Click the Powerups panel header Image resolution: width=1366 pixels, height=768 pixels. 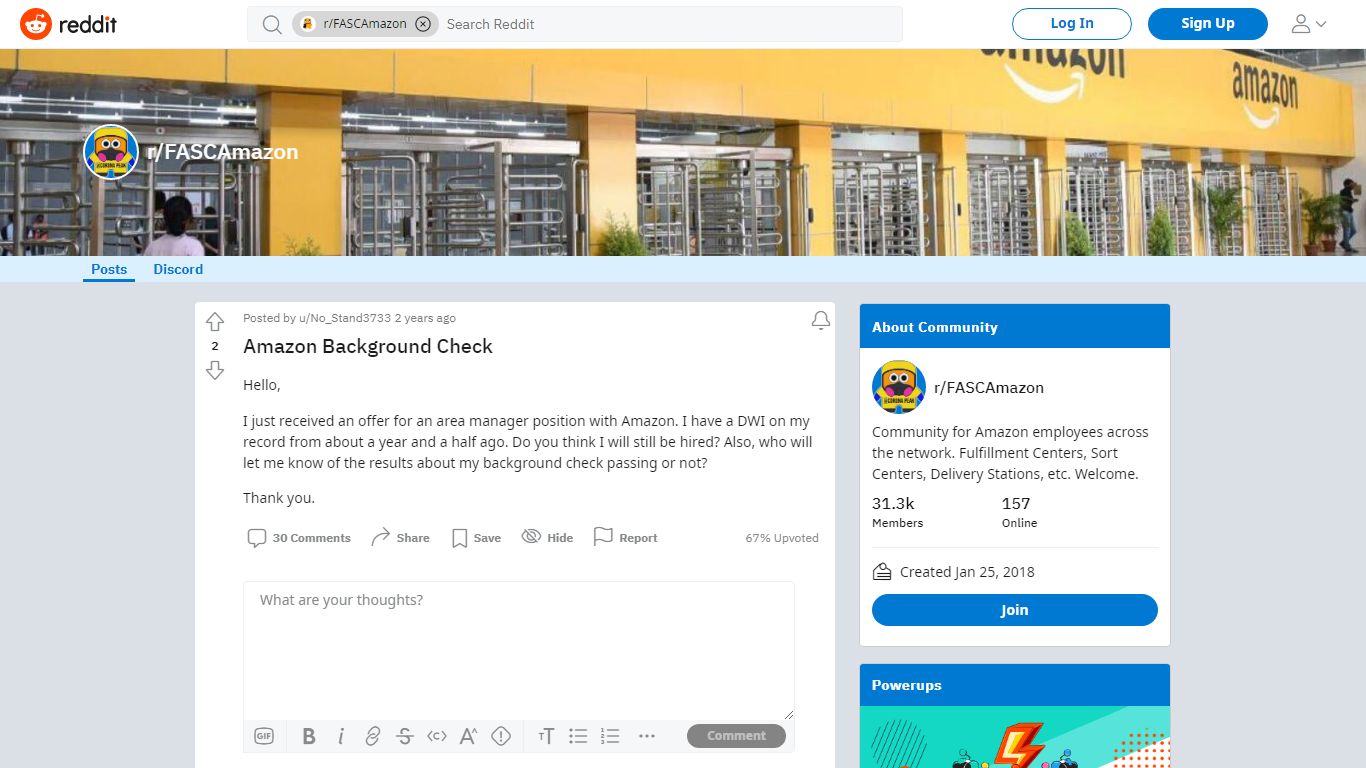[1015, 685]
